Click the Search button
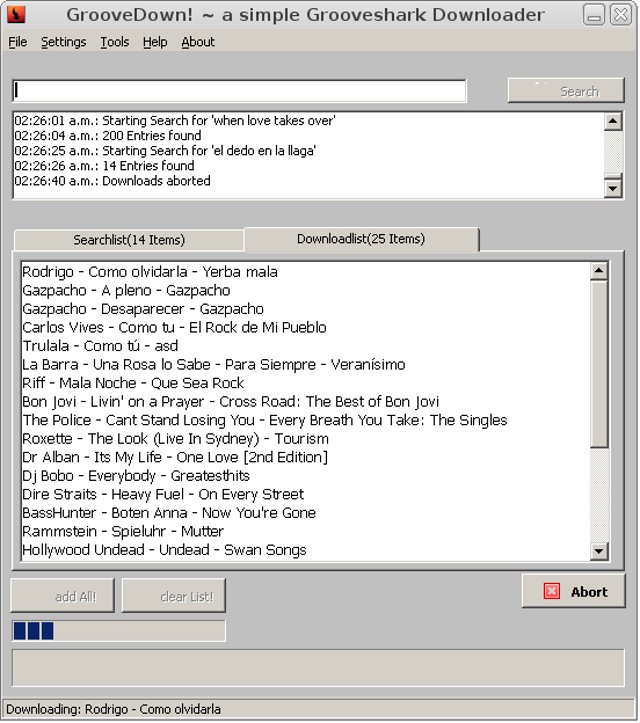The width and height of the screenshot is (640, 723). tap(566, 91)
